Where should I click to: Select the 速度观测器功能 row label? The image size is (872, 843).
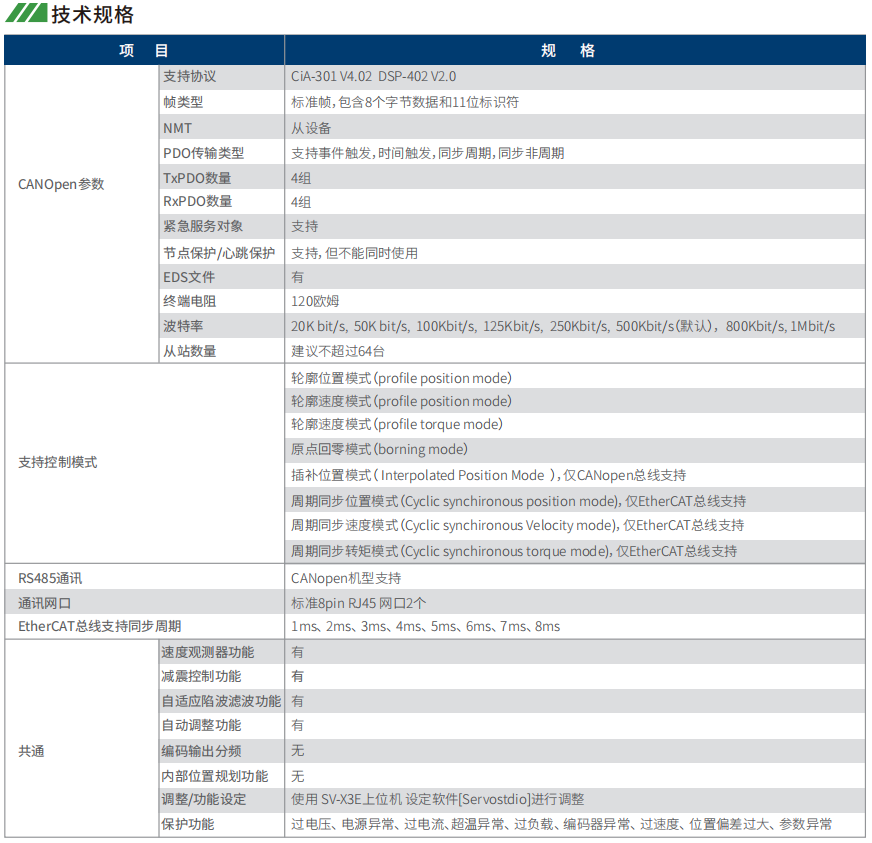tap(208, 651)
